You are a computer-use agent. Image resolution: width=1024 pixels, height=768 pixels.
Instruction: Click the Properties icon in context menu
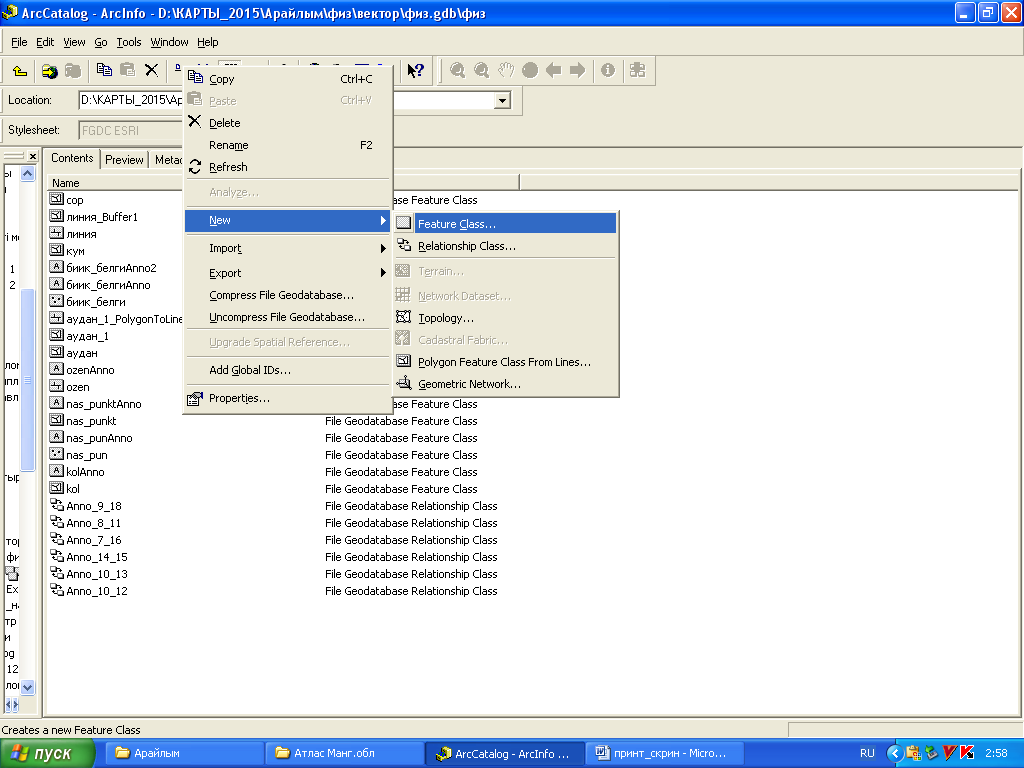click(x=195, y=398)
